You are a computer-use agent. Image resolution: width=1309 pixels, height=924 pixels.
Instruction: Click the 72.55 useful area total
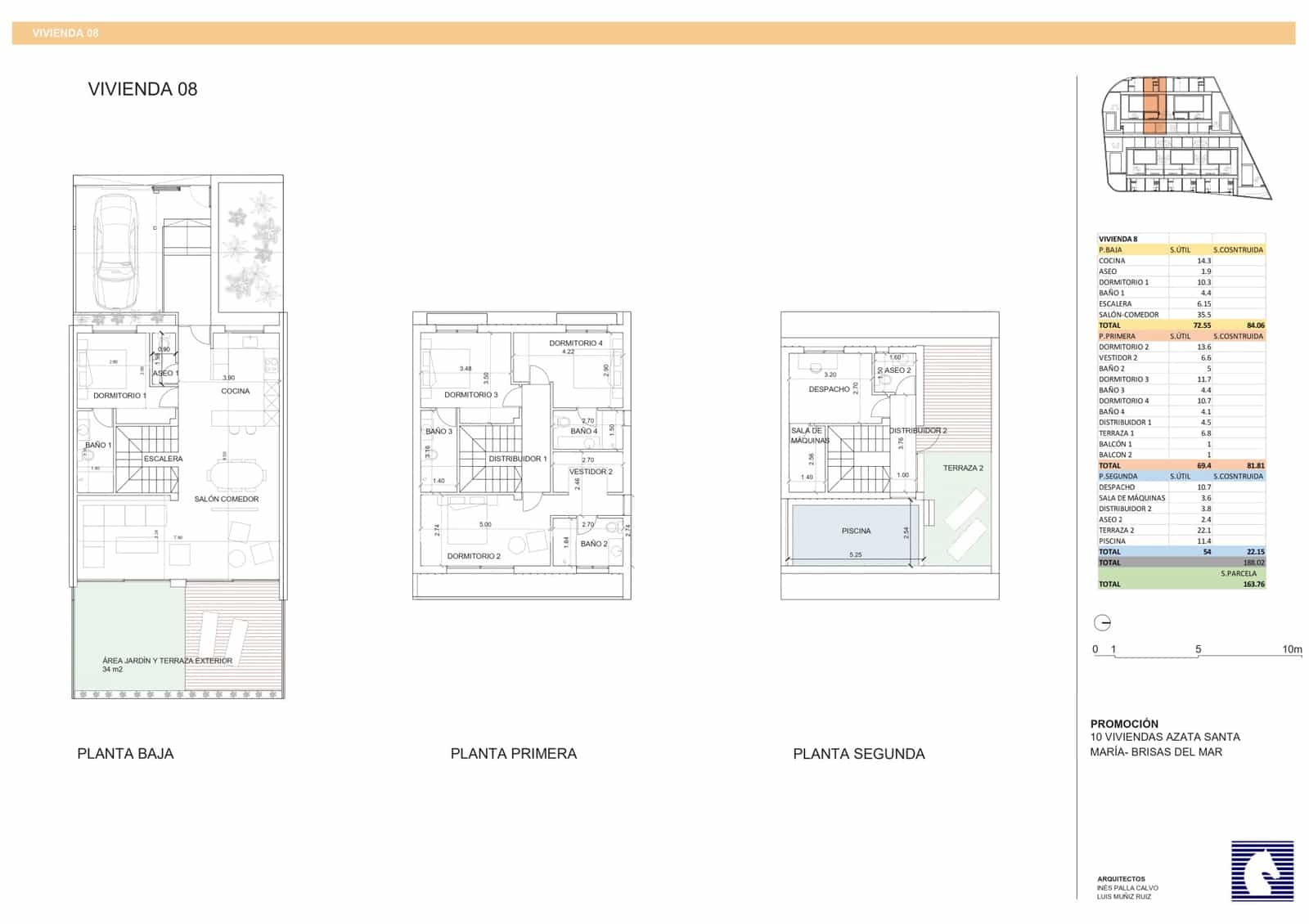click(1202, 325)
